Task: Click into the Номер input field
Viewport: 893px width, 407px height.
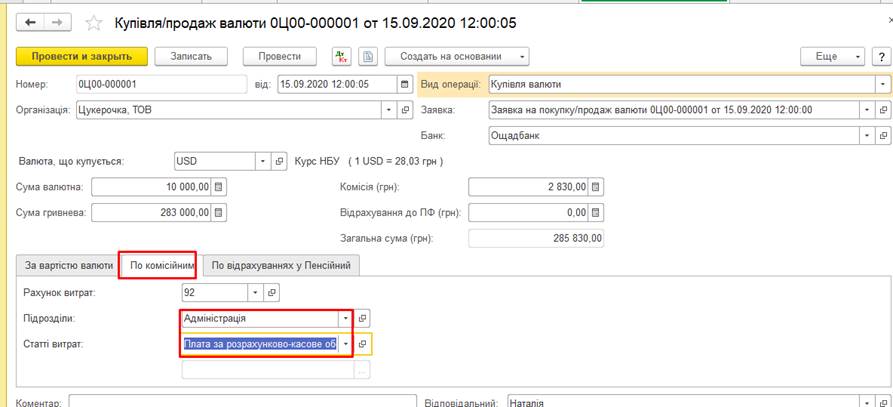Action: click(158, 85)
